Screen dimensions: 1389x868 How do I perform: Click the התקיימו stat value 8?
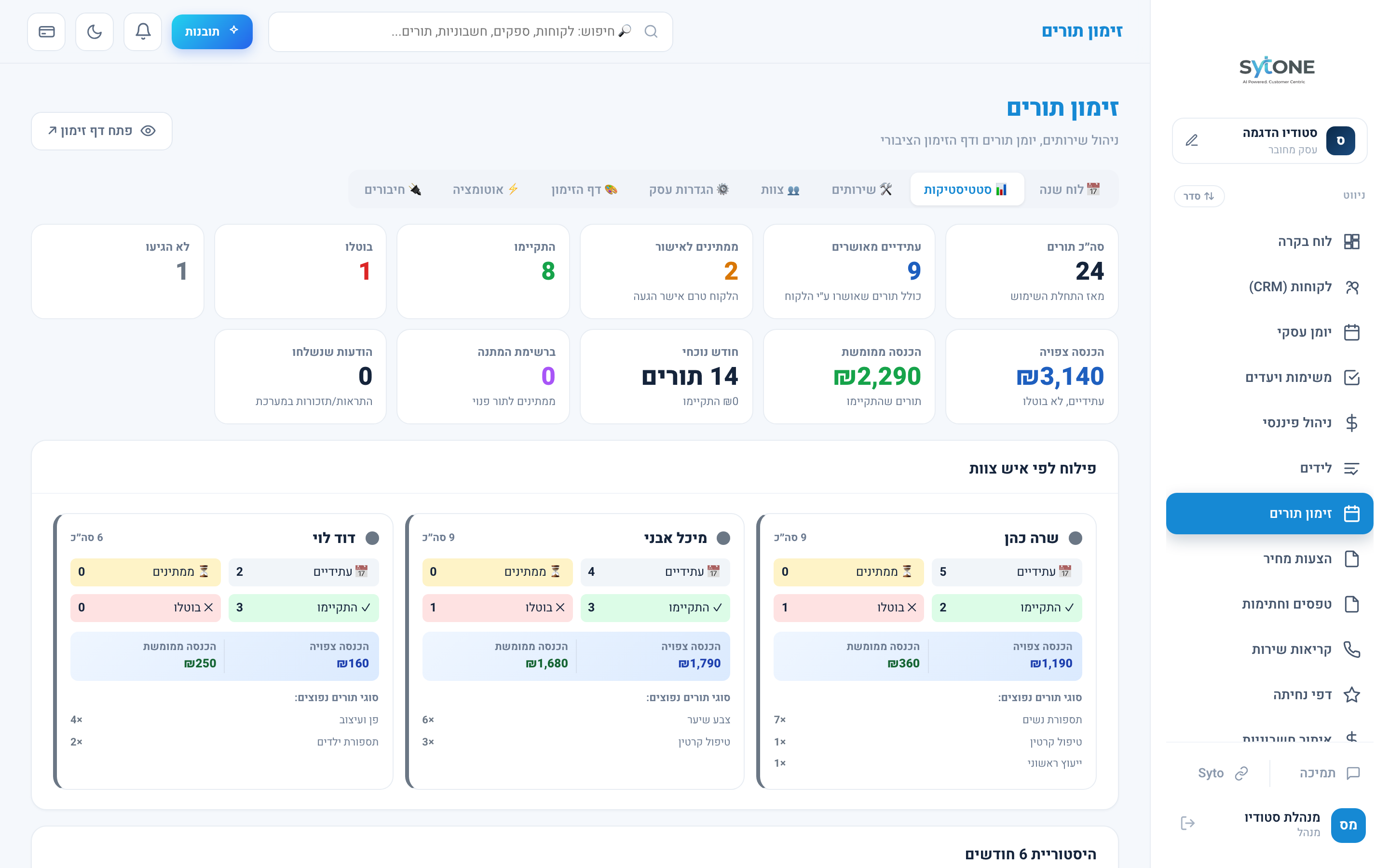pyautogui.click(x=547, y=271)
